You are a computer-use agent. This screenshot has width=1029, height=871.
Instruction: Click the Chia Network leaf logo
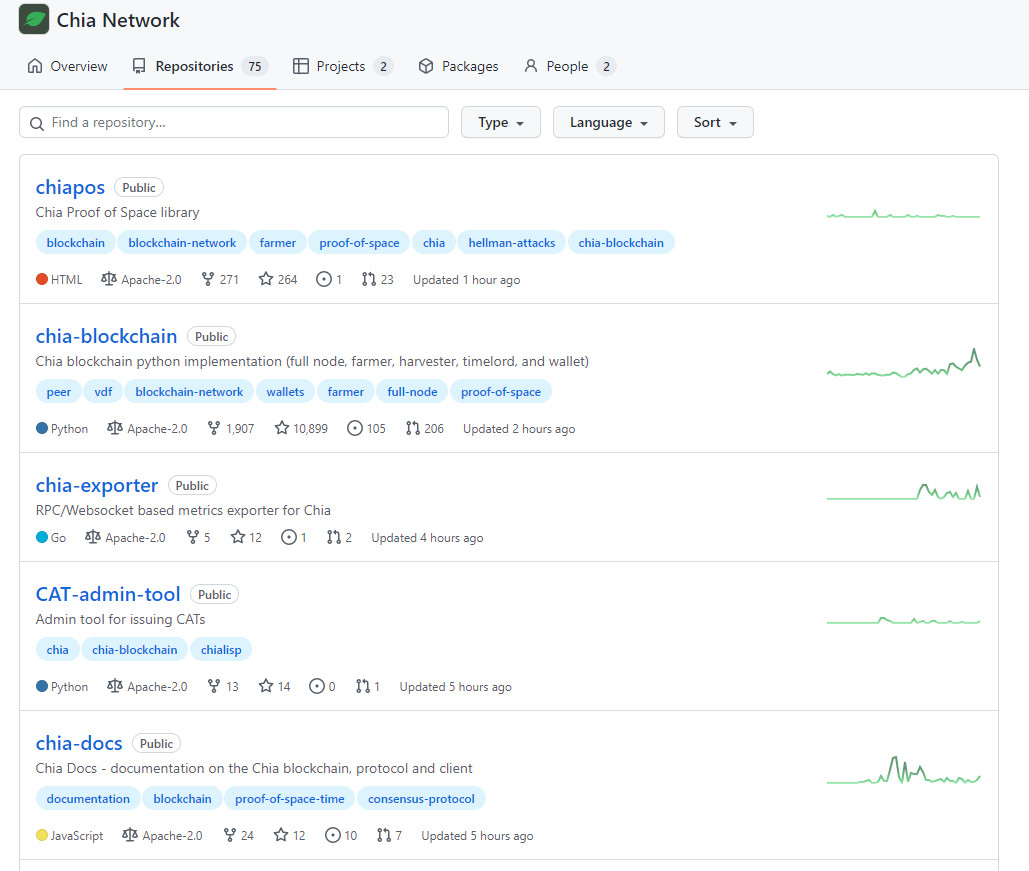click(33, 19)
